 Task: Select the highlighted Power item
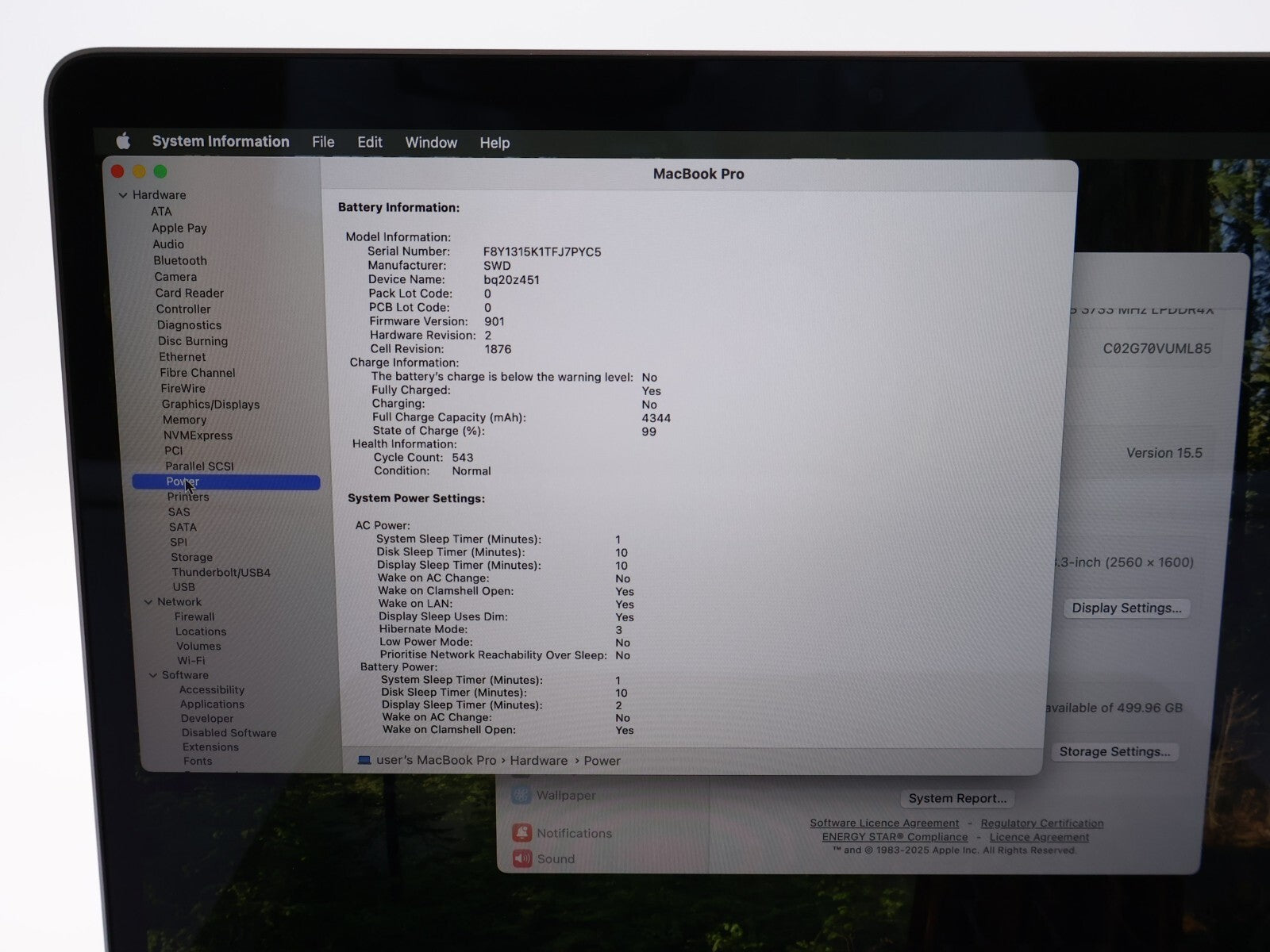pos(226,482)
